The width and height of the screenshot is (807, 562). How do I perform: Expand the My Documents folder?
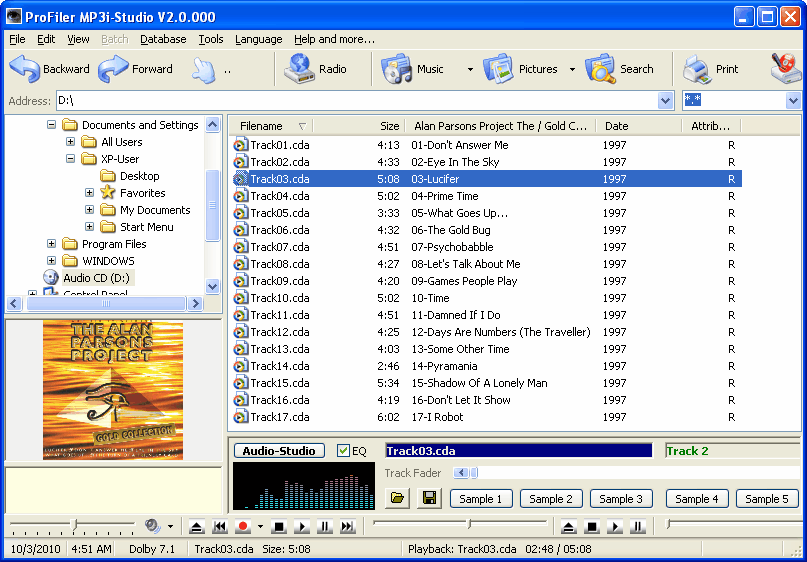point(90,209)
